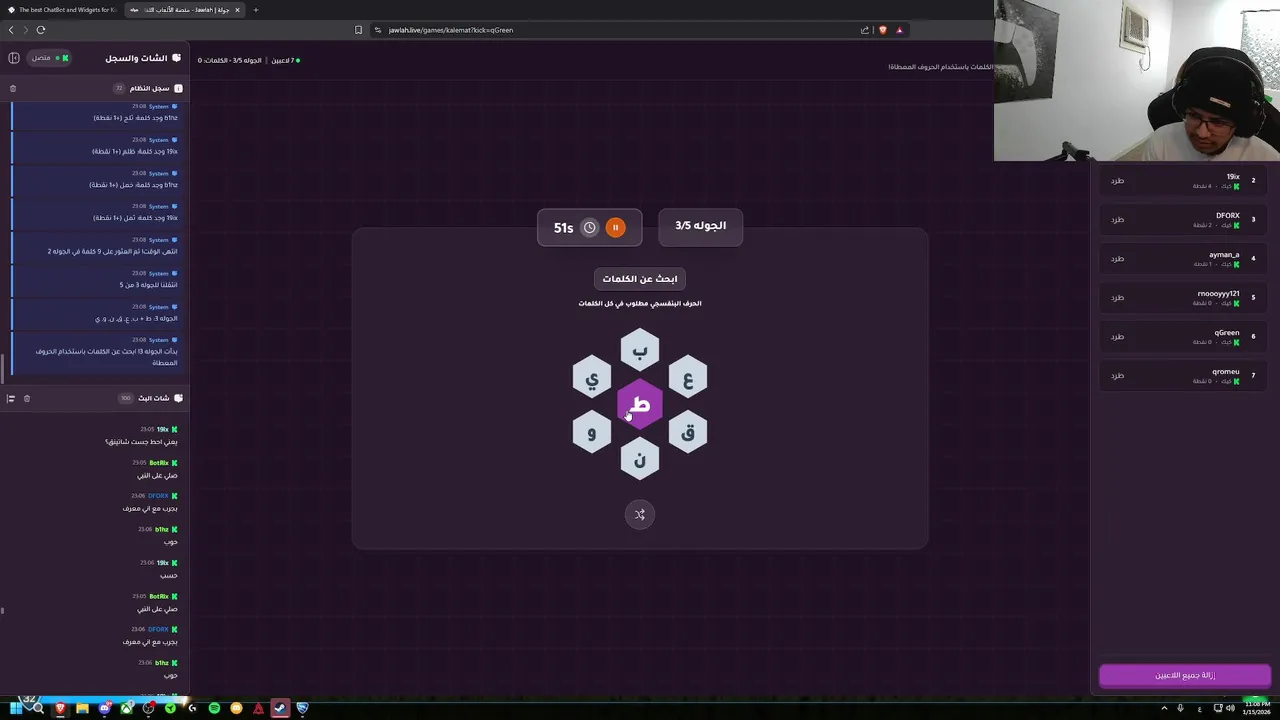The height and width of the screenshot is (720, 1280).
Task: Select the letter ب hexagon
Action: click(x=640, y=351)
